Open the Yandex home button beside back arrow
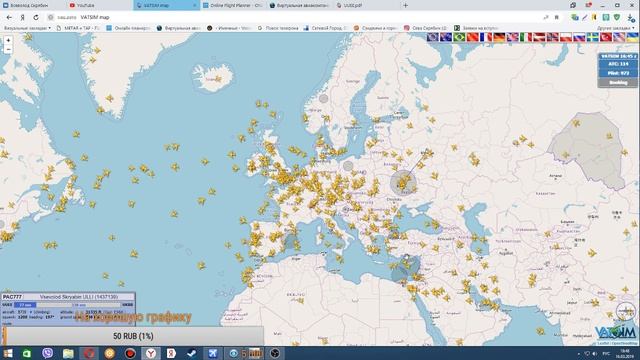 pyautogui.click(x=22, y=18)
